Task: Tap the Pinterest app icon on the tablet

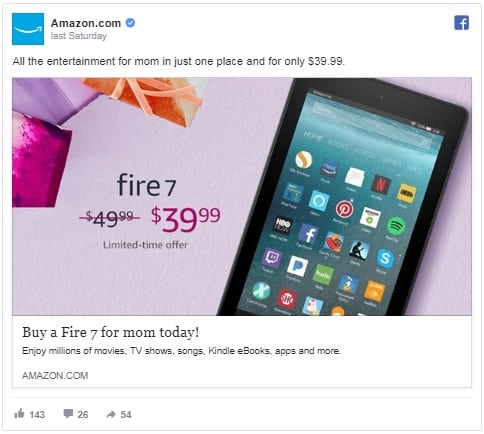Action: pos(345,209)
